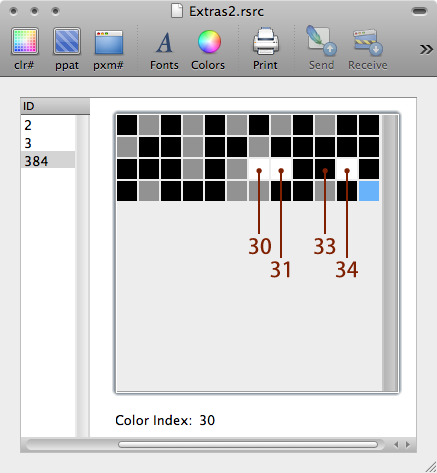
Task: Select the white swatch labeled 34
Action: pos(347,169)
